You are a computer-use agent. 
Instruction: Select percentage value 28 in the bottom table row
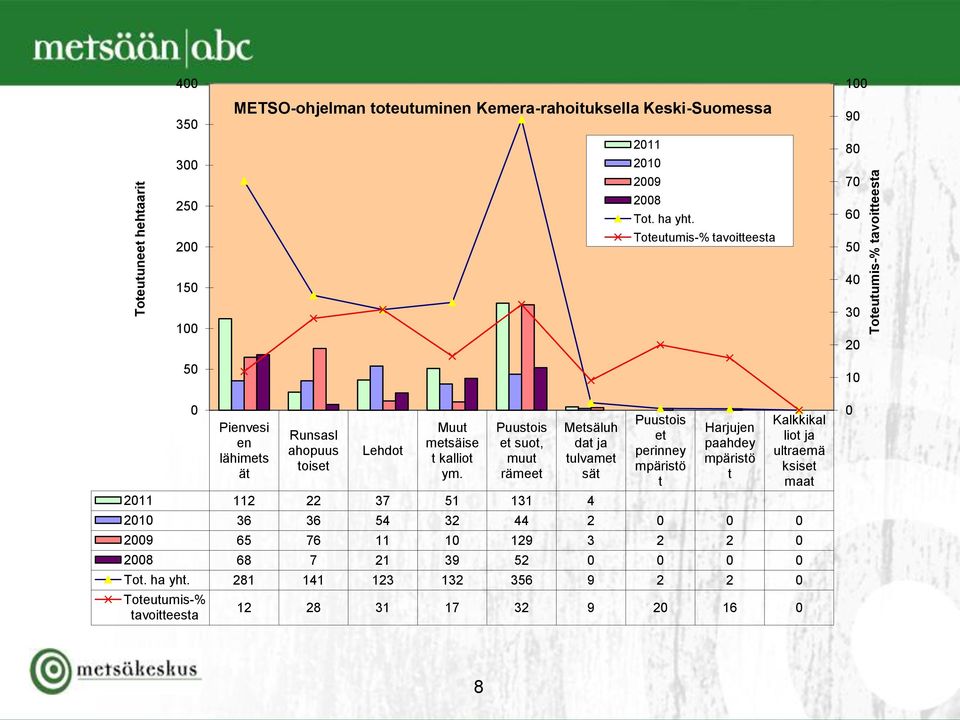tap(313, 607)
